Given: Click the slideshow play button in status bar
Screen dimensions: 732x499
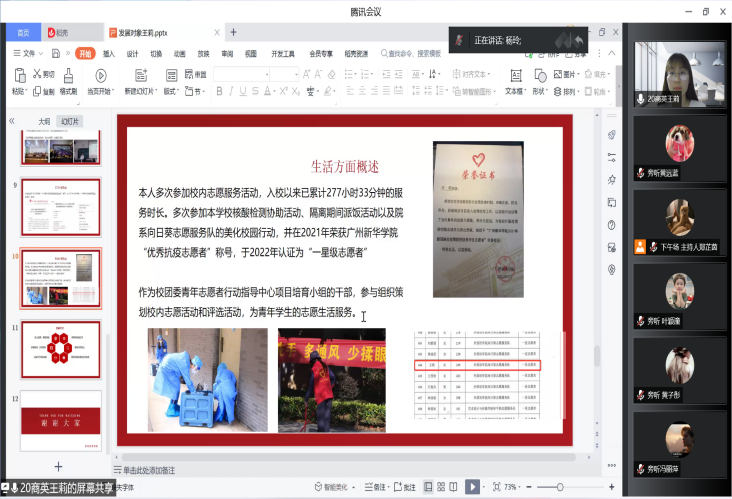Looking at the screenshot, I should [473, 487].
